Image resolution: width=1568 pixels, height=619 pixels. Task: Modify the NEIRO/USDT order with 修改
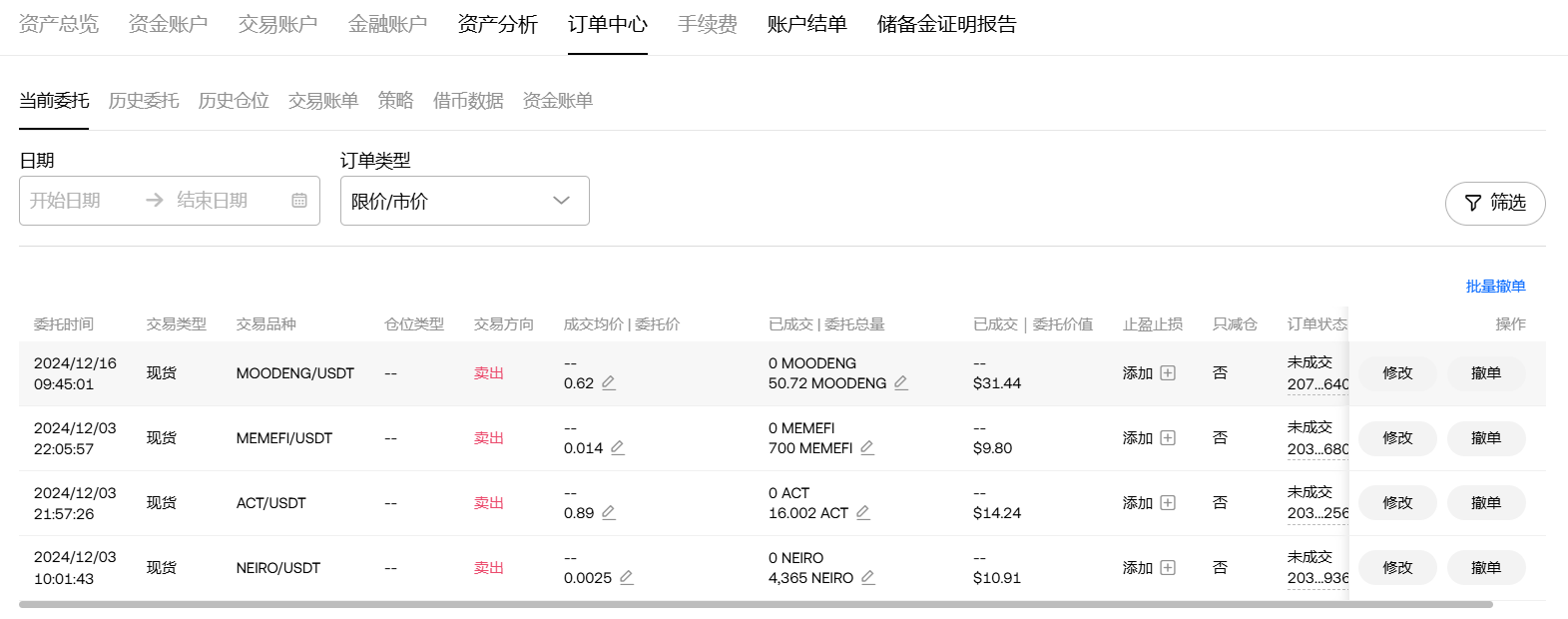[x=1397, y=568]
